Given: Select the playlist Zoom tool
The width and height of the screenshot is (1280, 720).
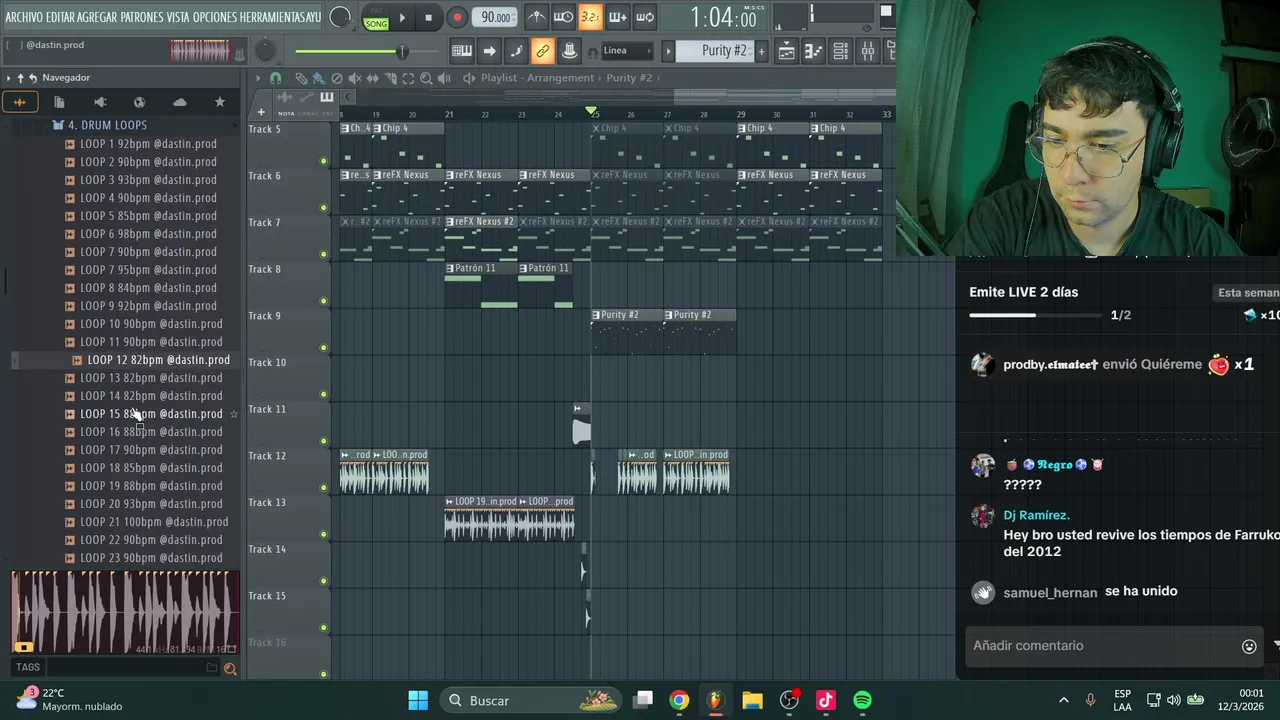Looking at the screenshot, I should (x=426, y=78).
